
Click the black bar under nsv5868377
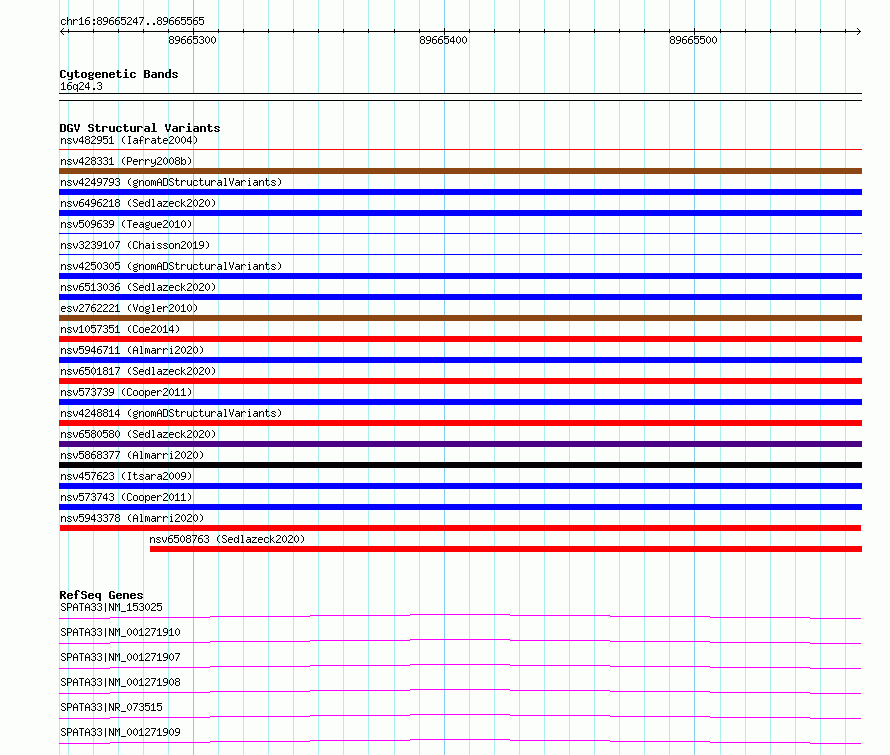(x=460, y=465)
